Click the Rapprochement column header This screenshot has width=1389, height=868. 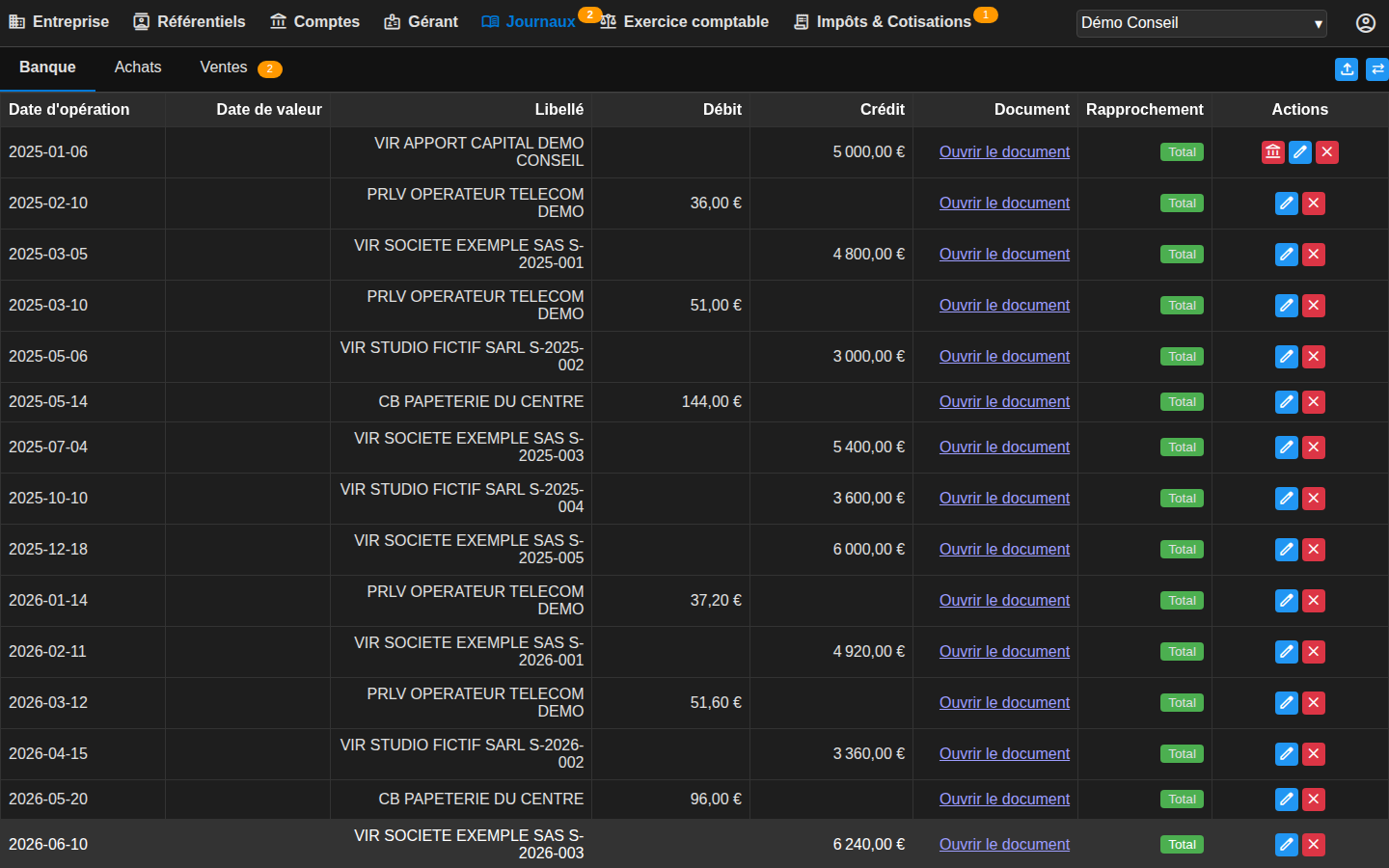pyautogui.click(x=1145, y=110)
